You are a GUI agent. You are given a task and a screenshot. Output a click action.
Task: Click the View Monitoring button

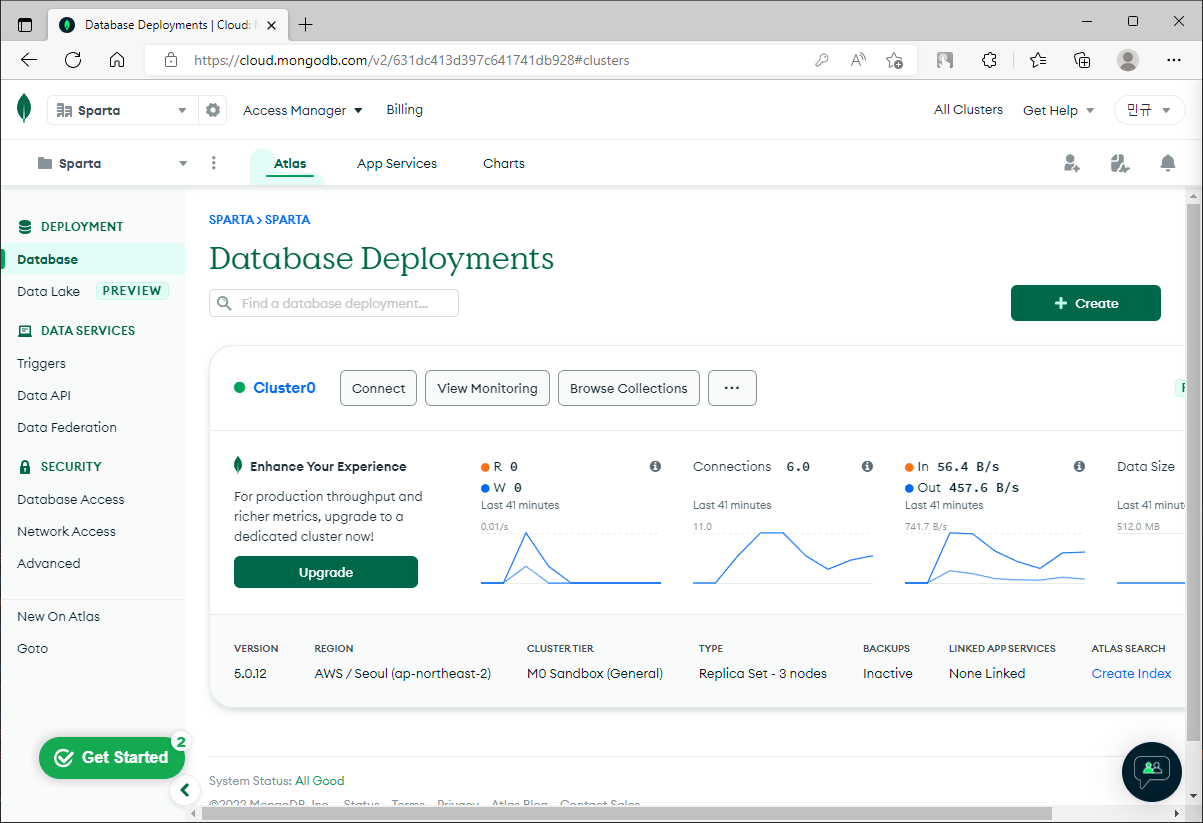487,388
